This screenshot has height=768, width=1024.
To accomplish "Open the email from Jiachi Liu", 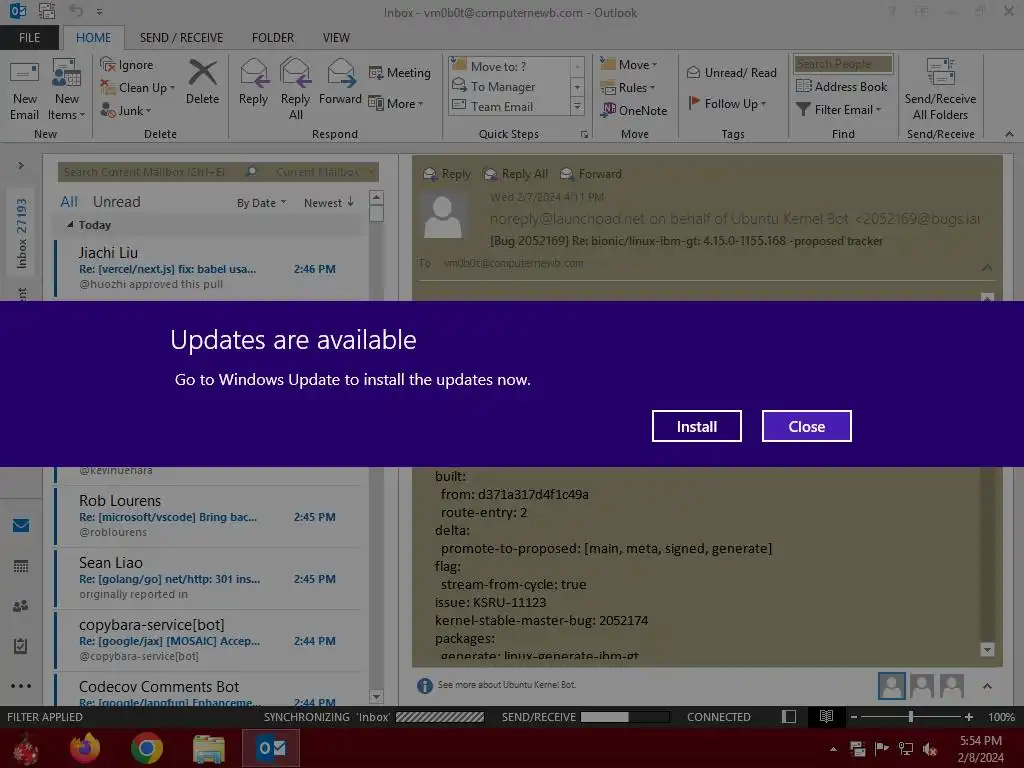I will (x=208, y=268).
